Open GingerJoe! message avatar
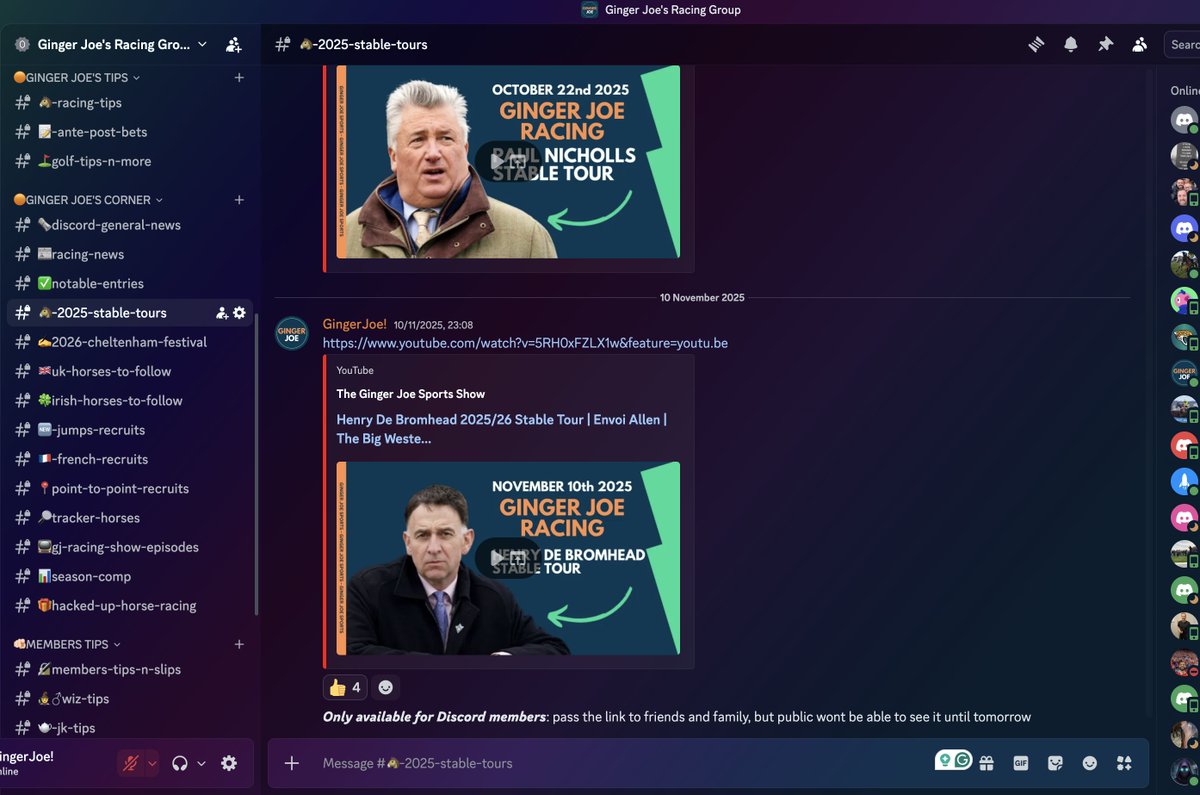 291,333
